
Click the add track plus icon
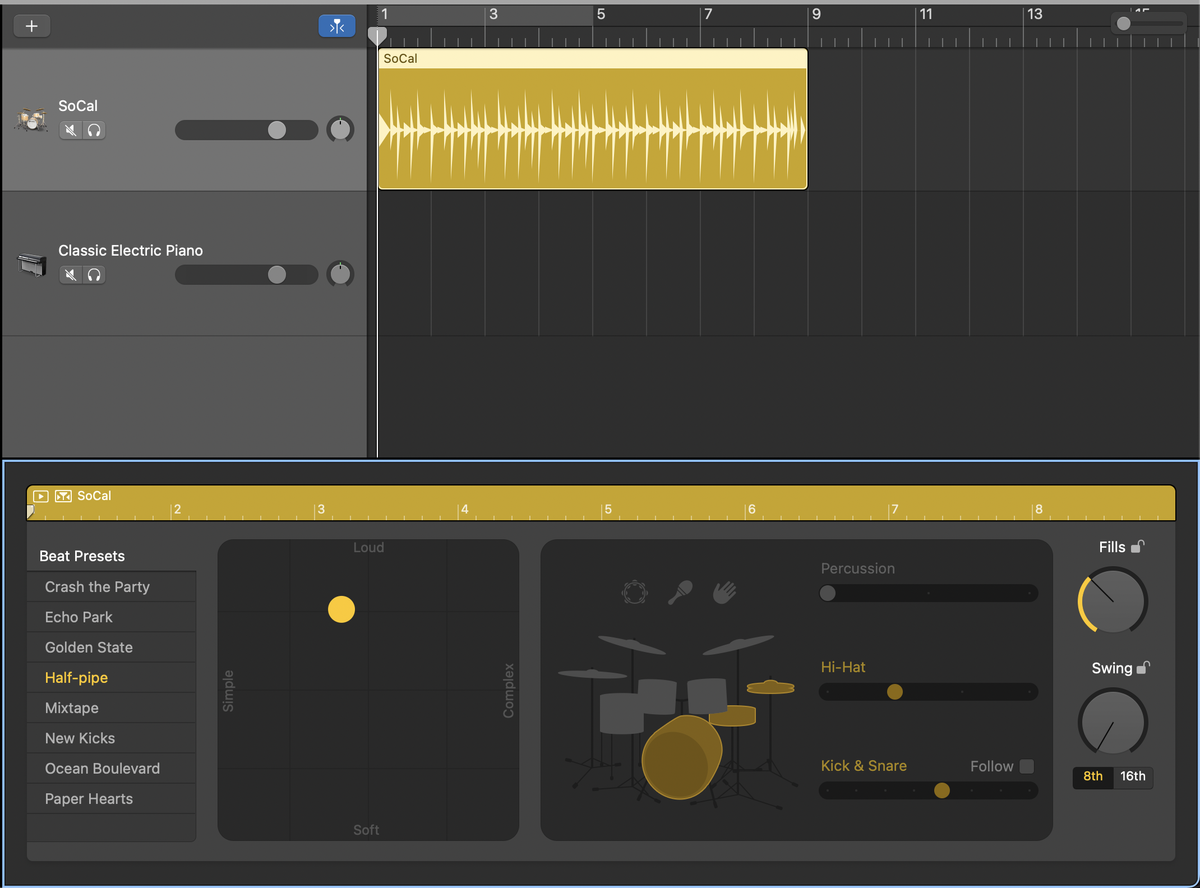(31, 25)
